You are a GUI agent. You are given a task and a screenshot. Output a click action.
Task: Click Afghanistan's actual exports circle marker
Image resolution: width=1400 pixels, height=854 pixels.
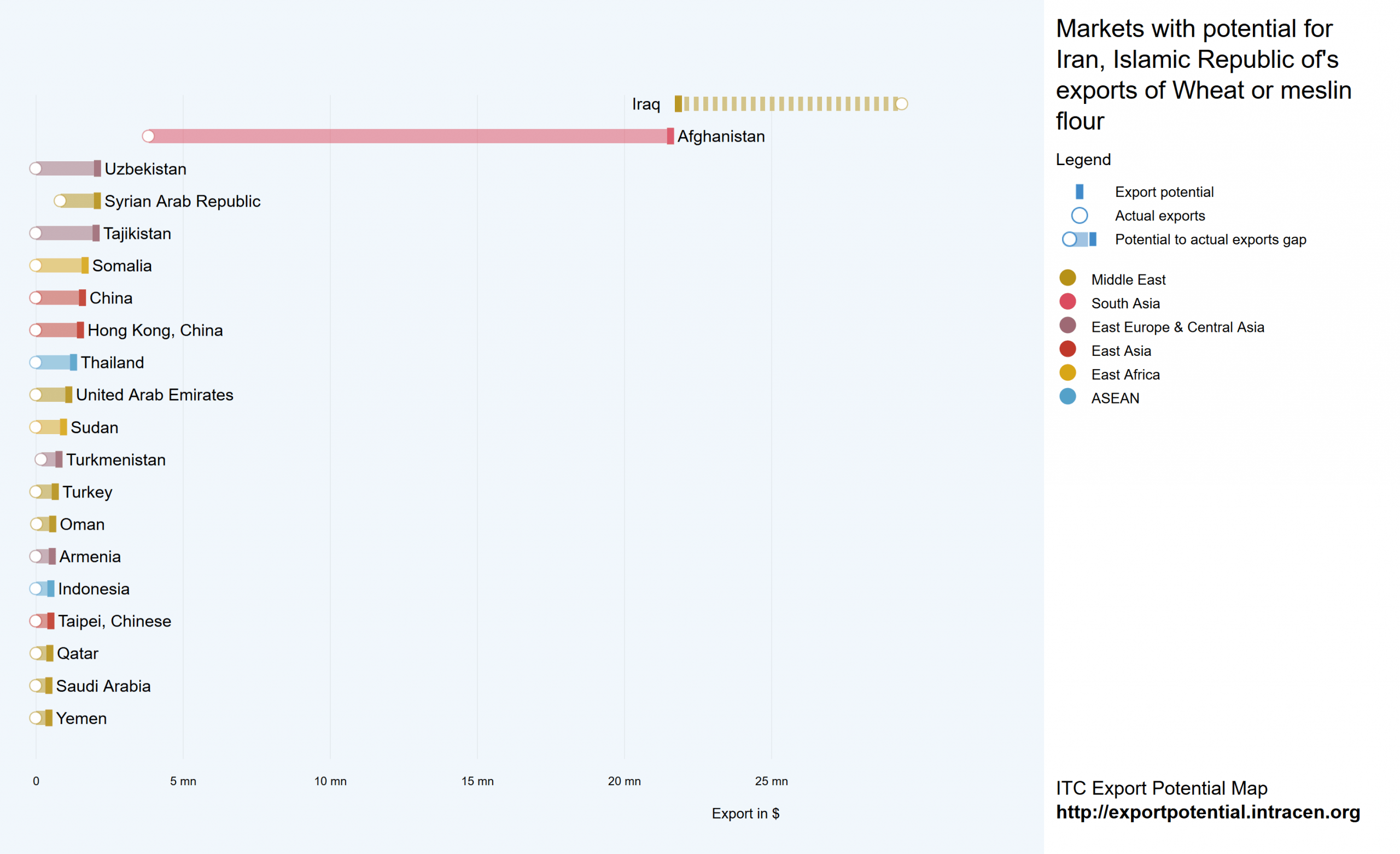point(148,136)
